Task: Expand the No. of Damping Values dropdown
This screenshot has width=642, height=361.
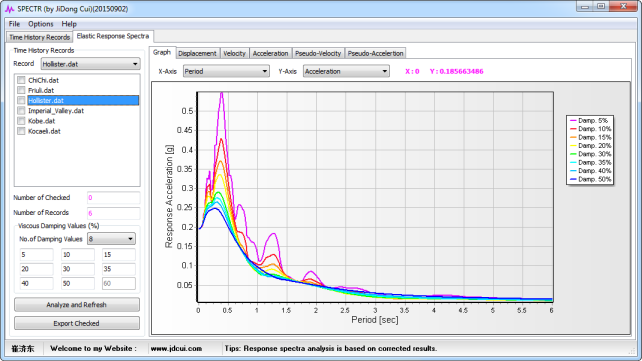Action: coord(111,239)
